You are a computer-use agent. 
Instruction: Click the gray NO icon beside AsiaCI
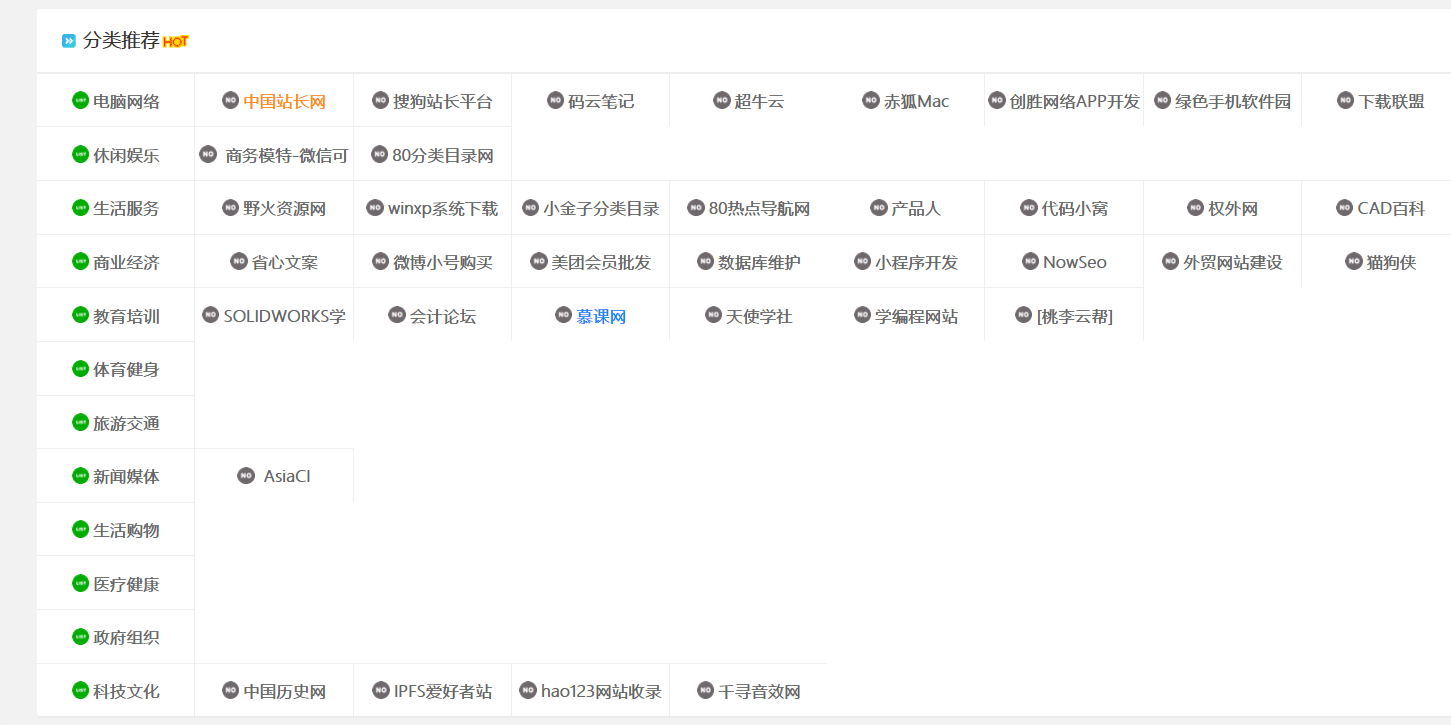tap(246, 476)
